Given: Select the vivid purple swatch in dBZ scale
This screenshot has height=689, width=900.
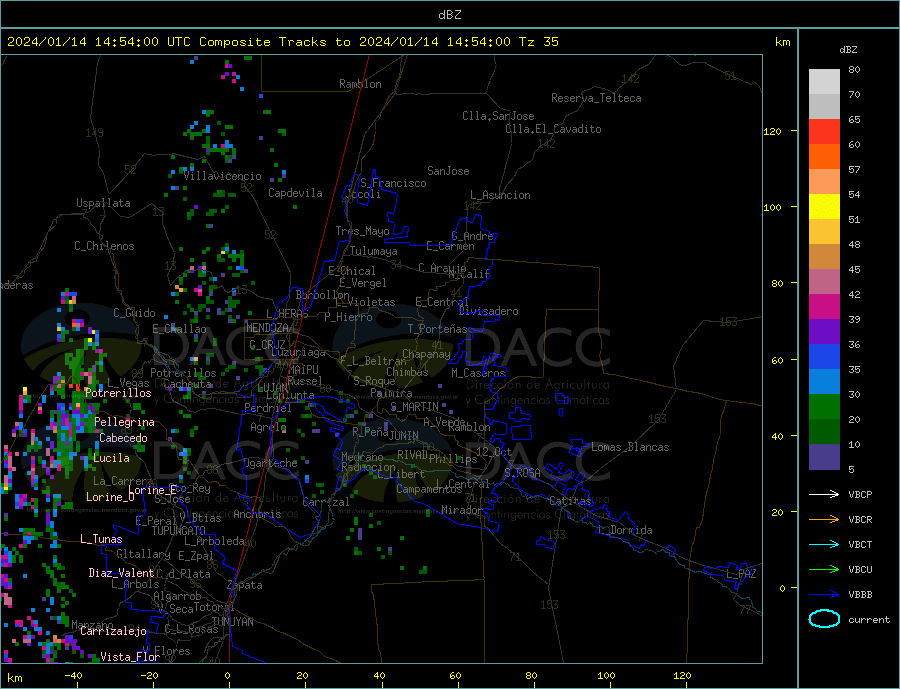Looking at the screenshot, I should [824, 332].
